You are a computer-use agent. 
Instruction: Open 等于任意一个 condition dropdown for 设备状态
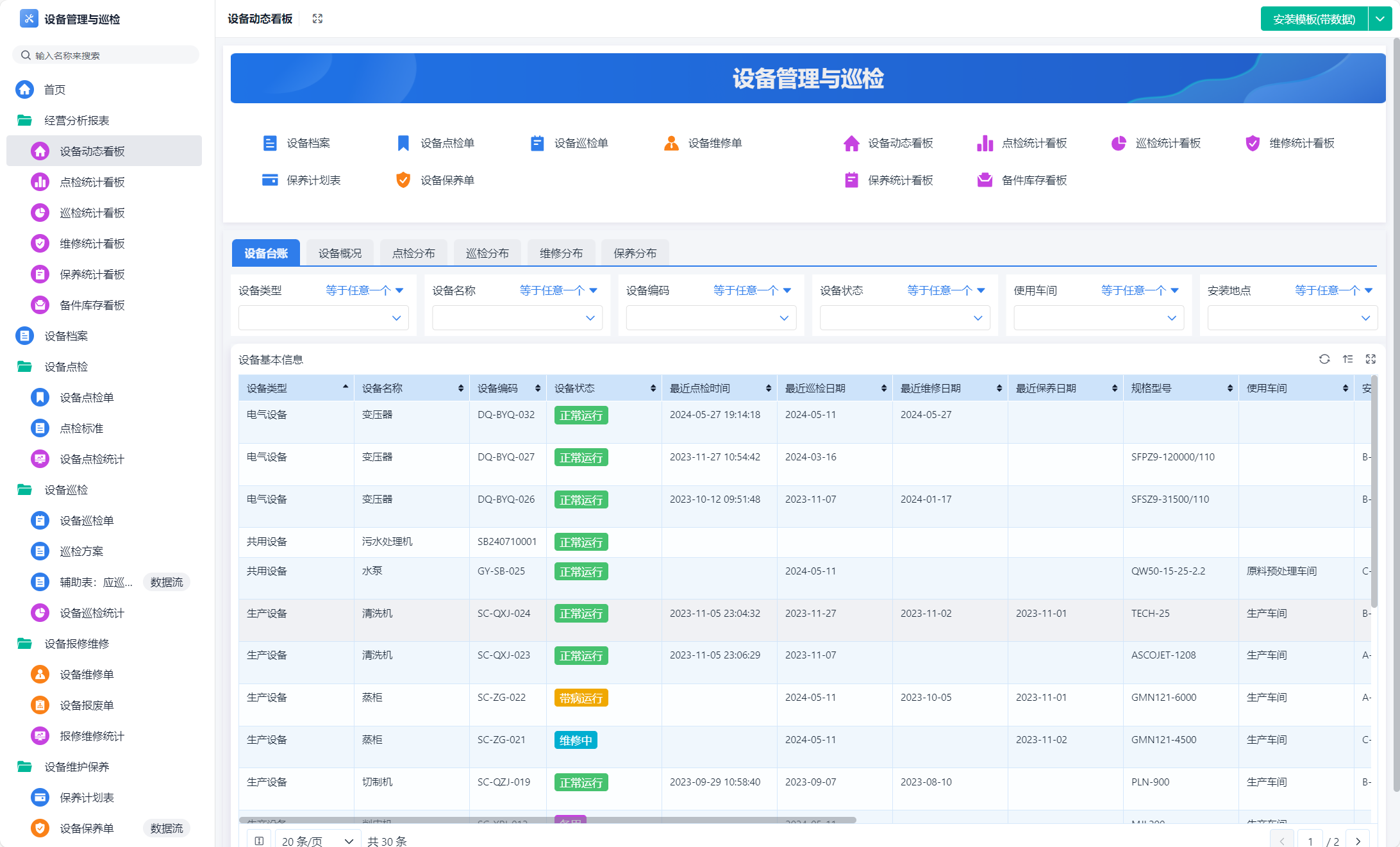946,290
